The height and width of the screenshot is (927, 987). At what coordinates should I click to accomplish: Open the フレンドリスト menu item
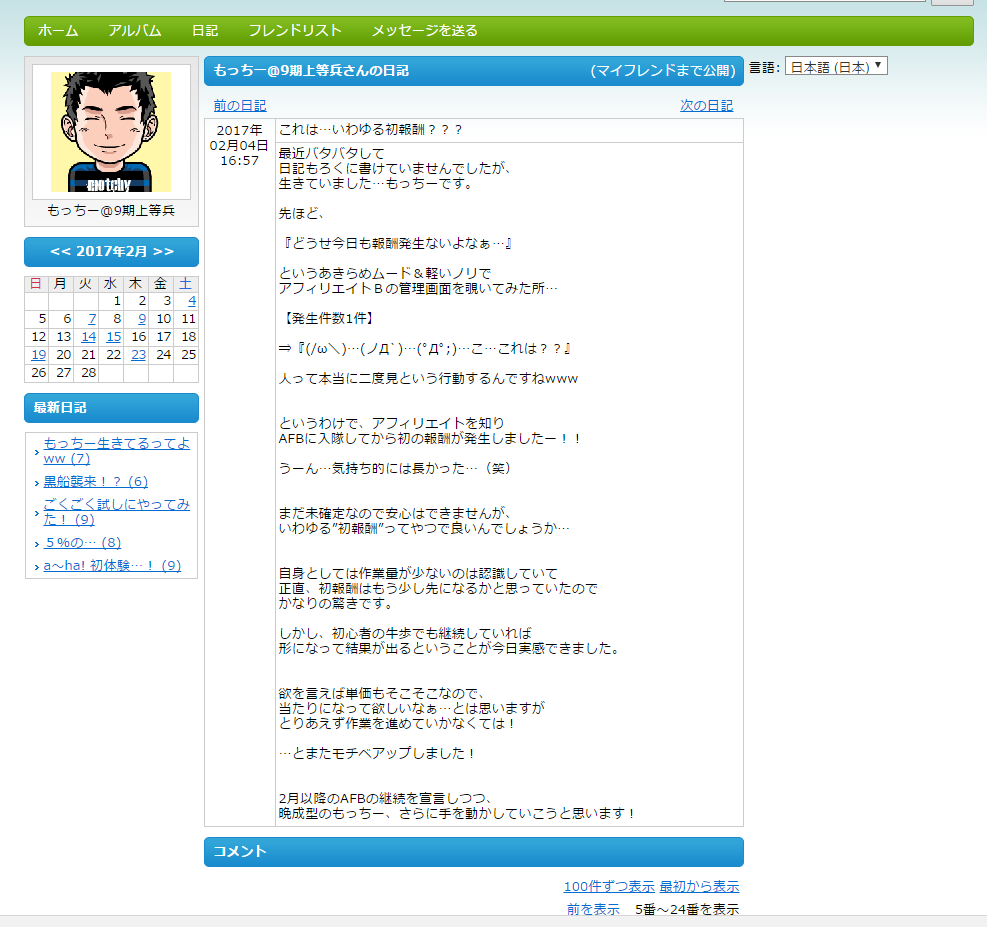[x=294, y=31]
